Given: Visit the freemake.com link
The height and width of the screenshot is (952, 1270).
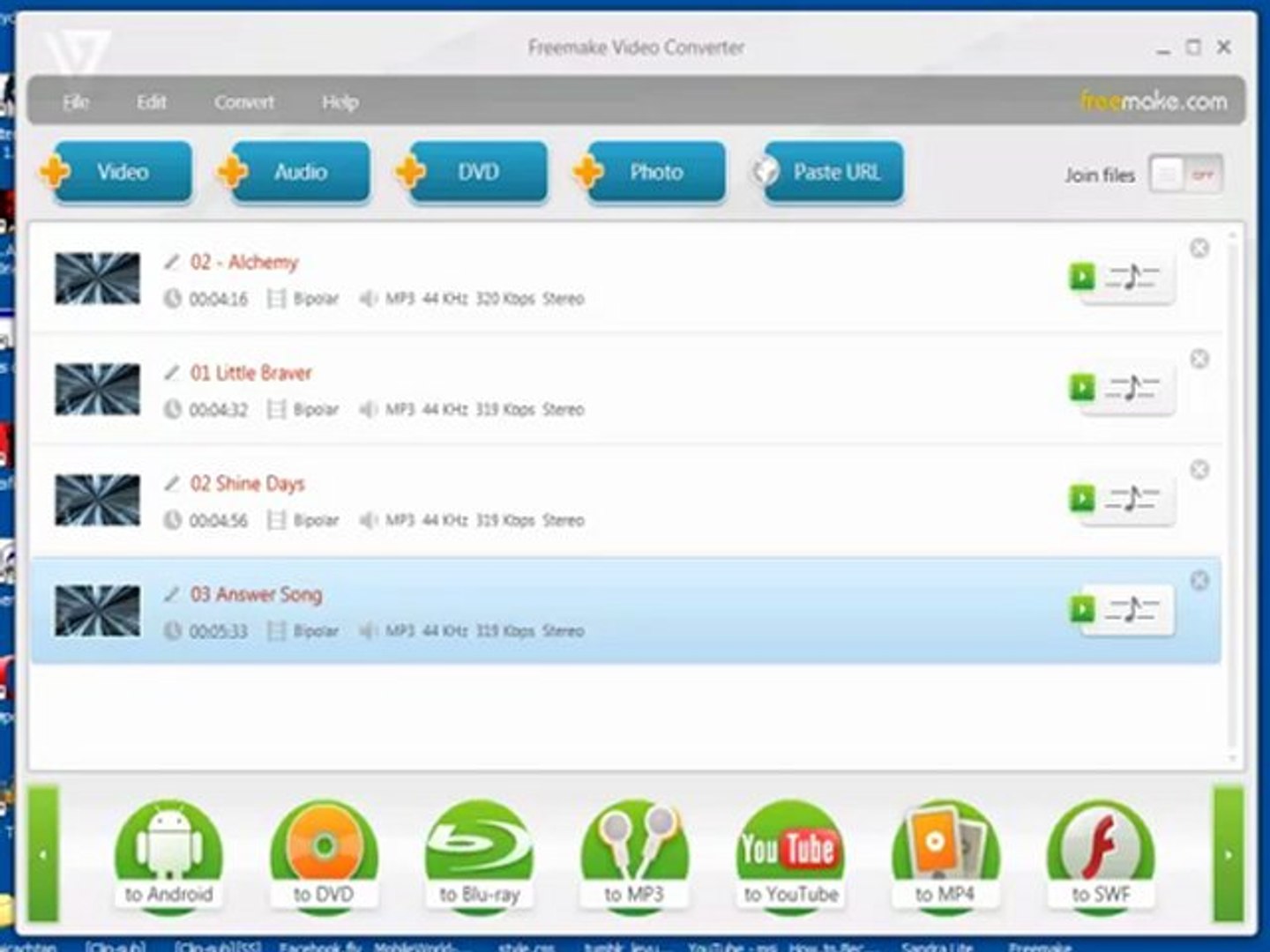Looking at the screenshot, I should [x=1154, y=101].
